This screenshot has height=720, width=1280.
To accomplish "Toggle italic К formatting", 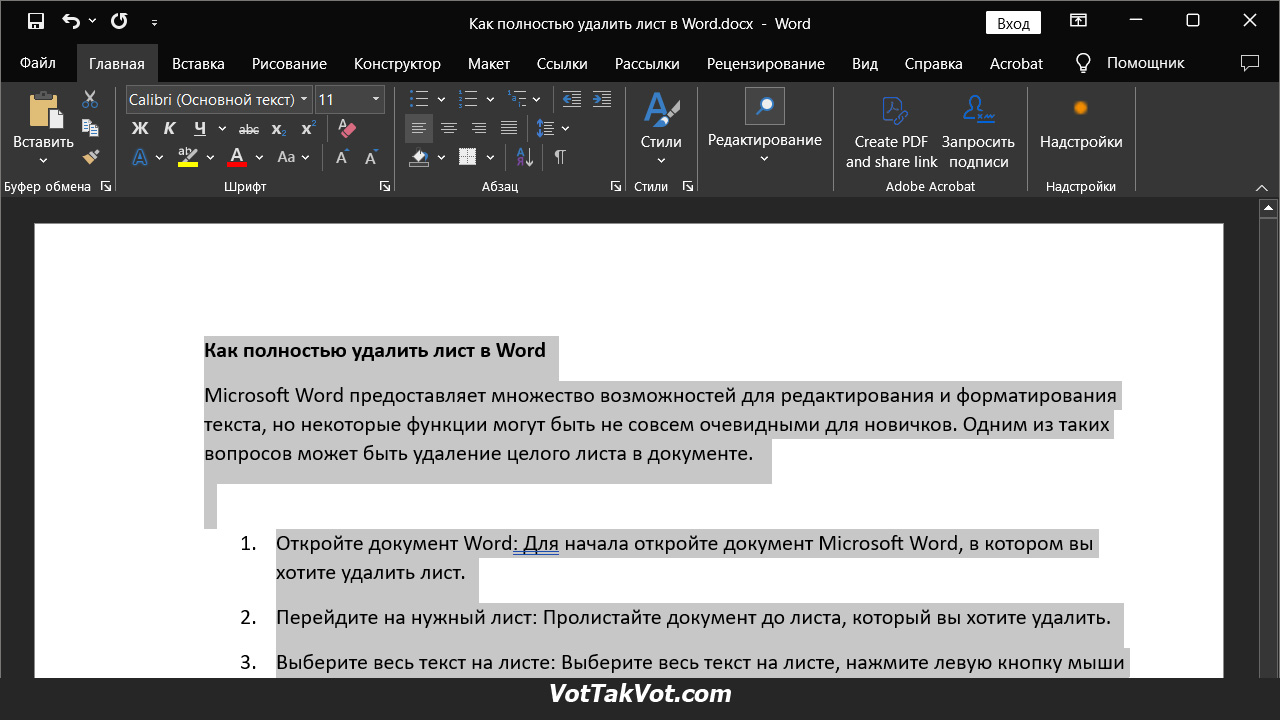I will (x=169, y=128).
